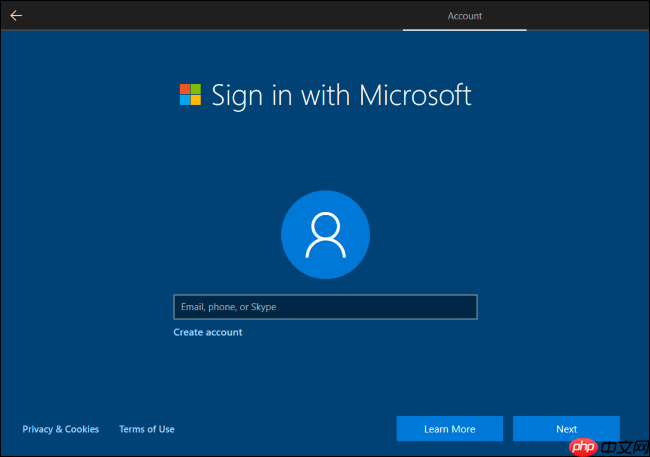The height and width of the screenshot is (457, 650).
Task: Click the Email, phone, or Skype field
Action: click(325, 307)
